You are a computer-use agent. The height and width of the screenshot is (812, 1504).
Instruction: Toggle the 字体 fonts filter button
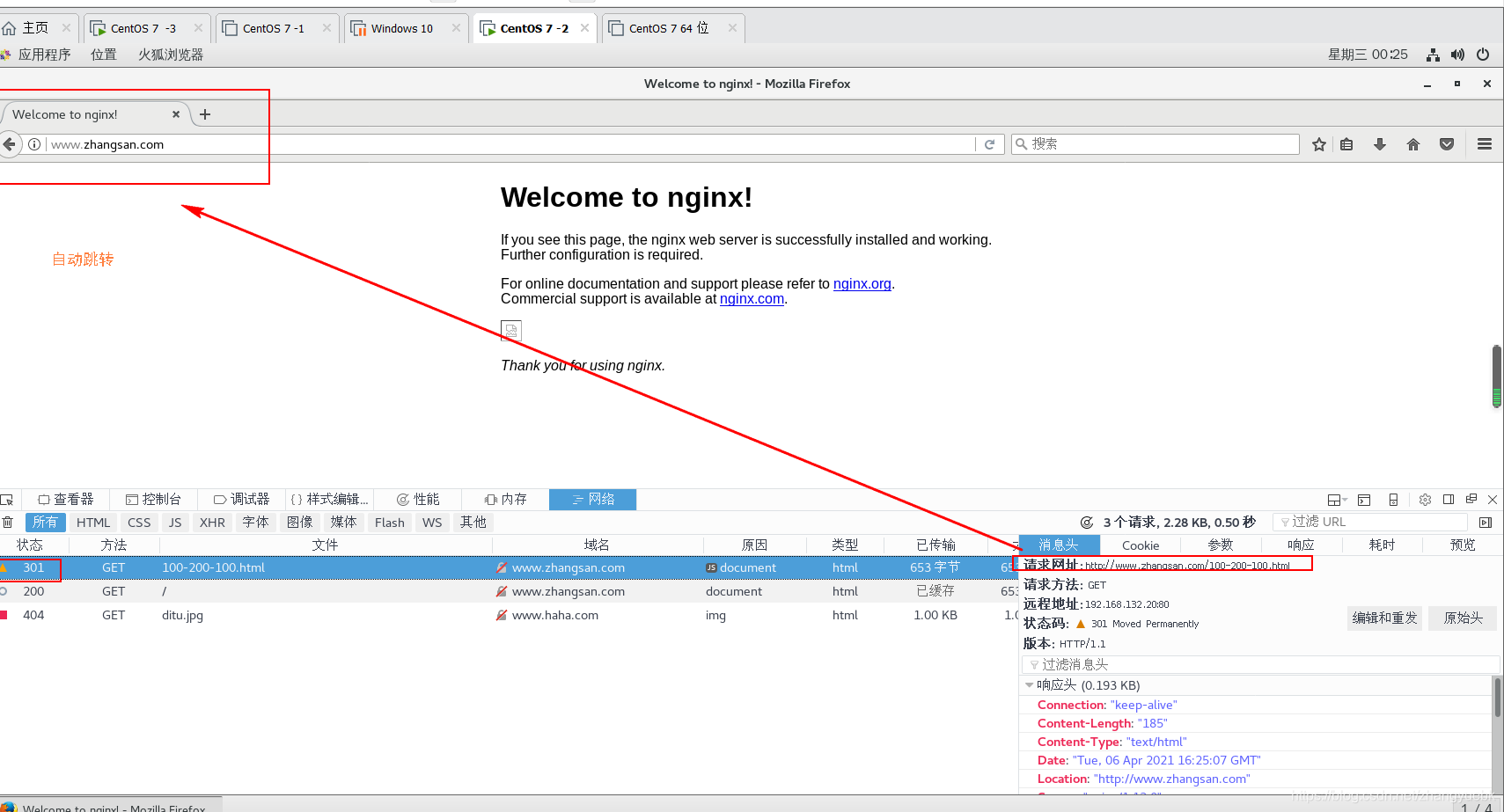click(255, 523)
